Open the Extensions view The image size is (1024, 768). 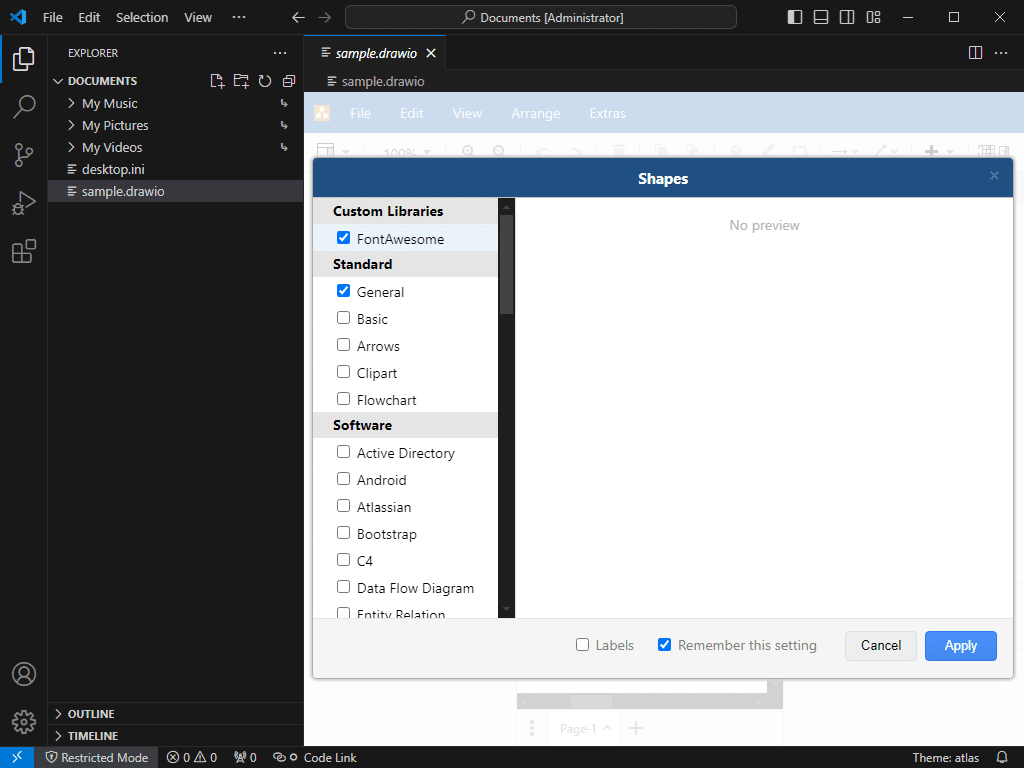click(x=24, y=251)
